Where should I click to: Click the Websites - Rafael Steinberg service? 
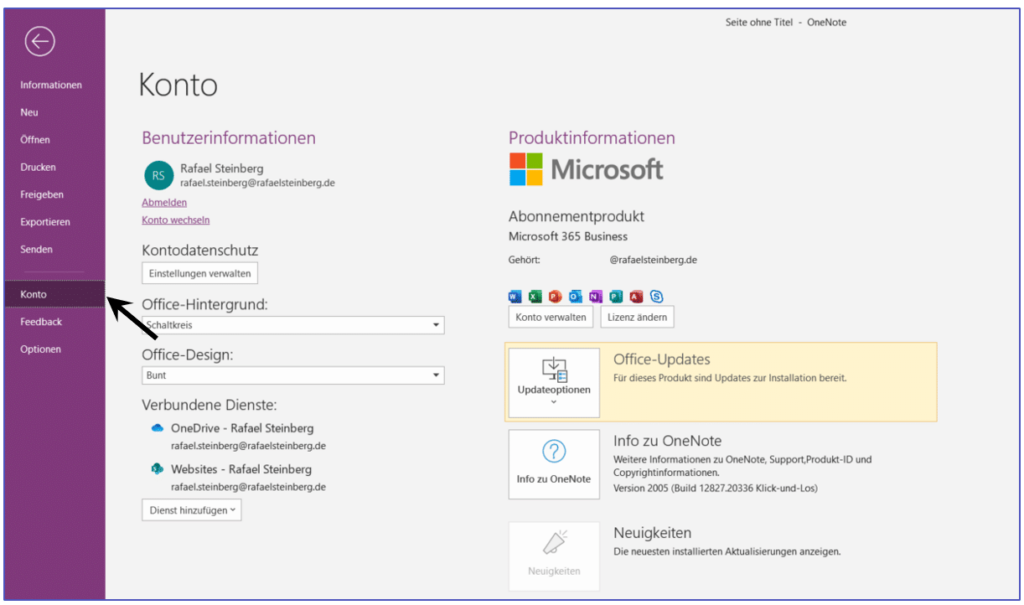point(241,469)
